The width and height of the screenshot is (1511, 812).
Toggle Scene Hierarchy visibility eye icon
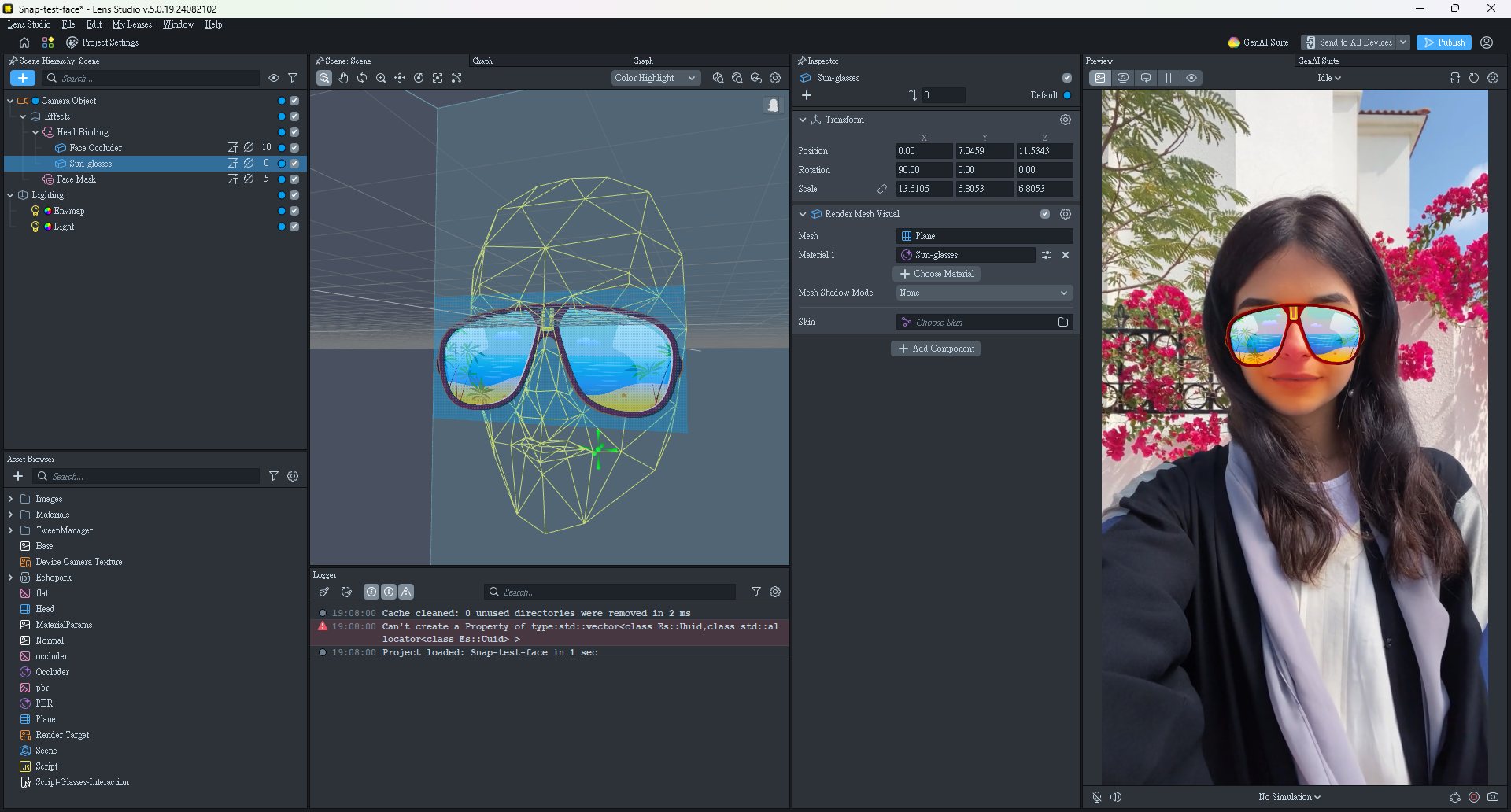[274, 78]
